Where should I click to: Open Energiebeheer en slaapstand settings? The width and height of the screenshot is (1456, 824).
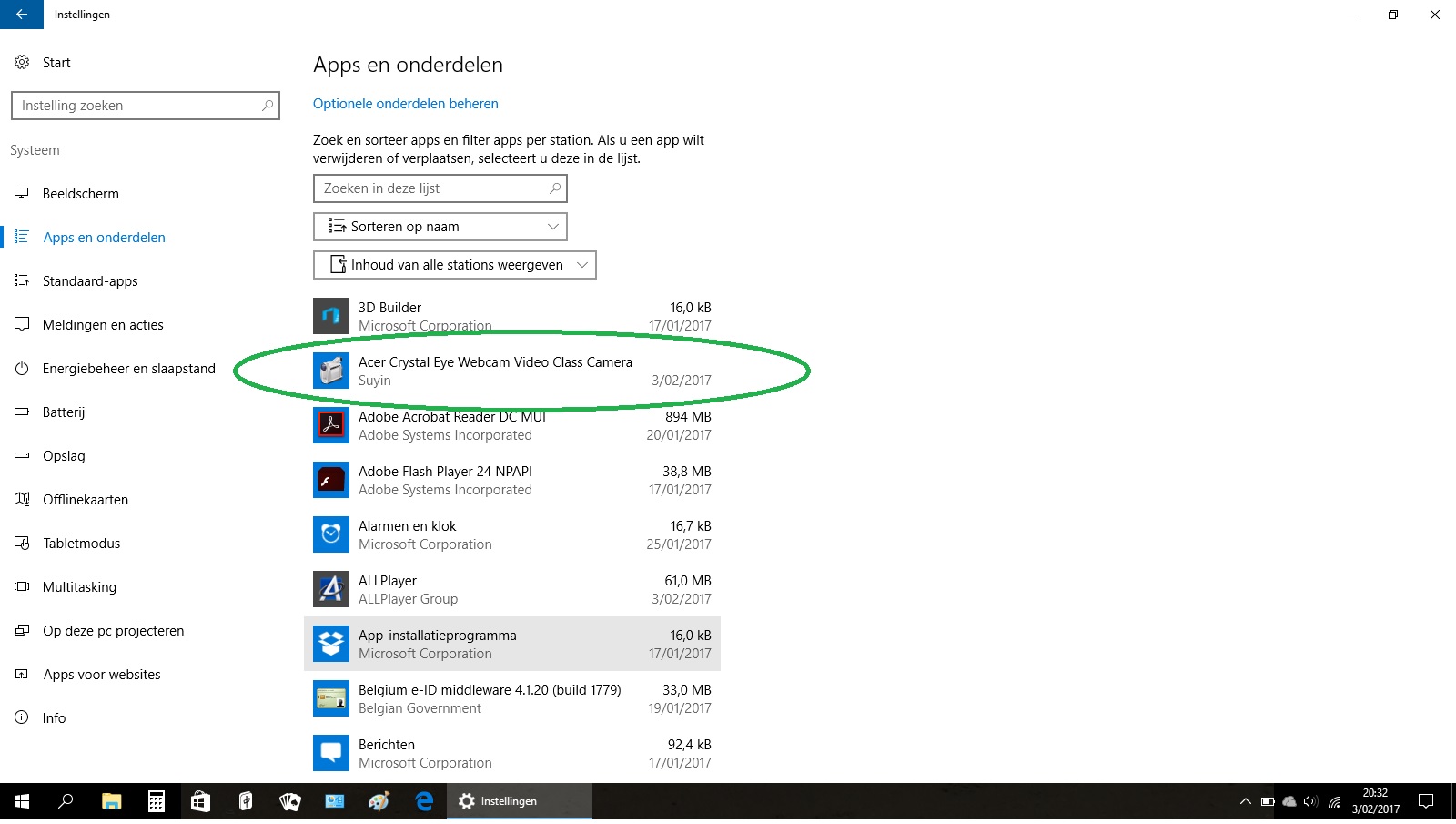point(129,368)
